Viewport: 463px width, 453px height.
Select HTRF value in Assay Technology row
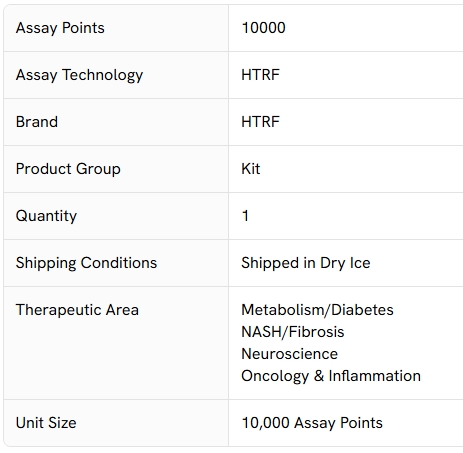[260, 75]
